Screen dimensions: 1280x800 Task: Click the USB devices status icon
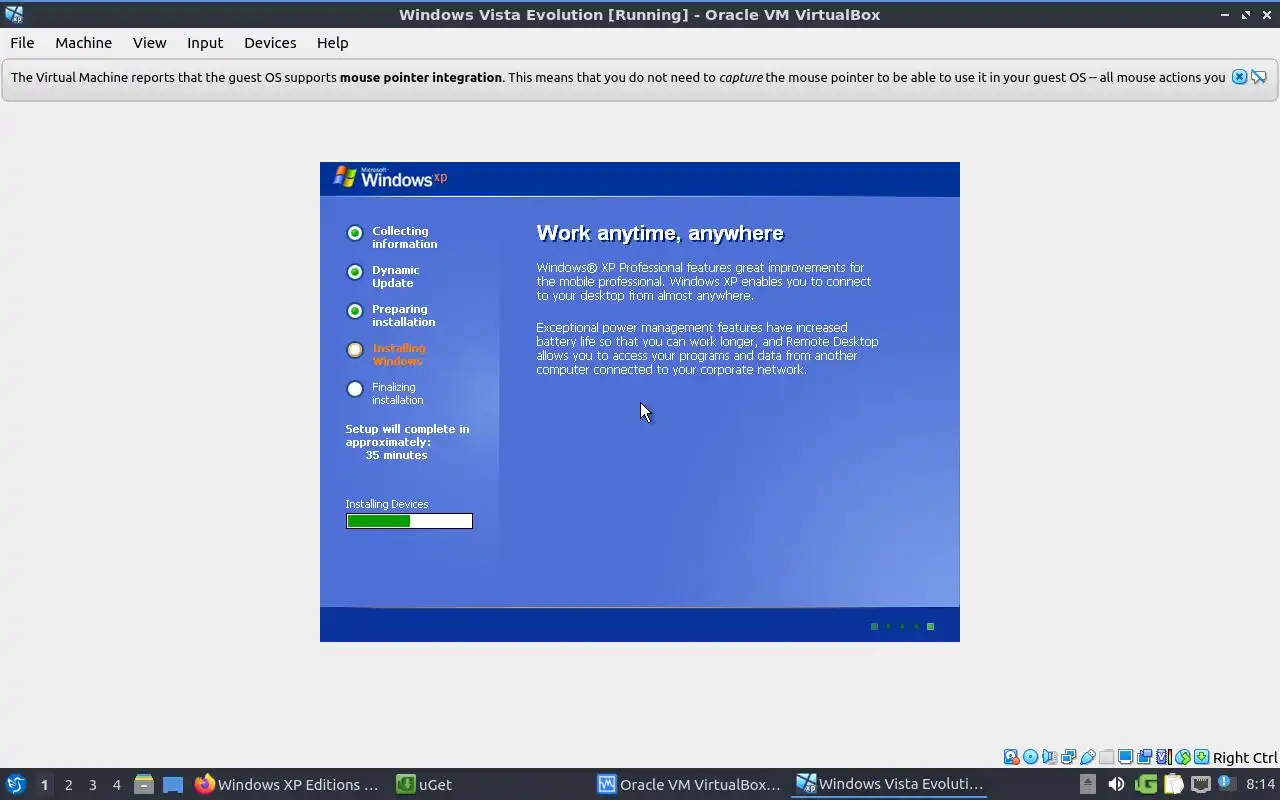pos(1087,757)
